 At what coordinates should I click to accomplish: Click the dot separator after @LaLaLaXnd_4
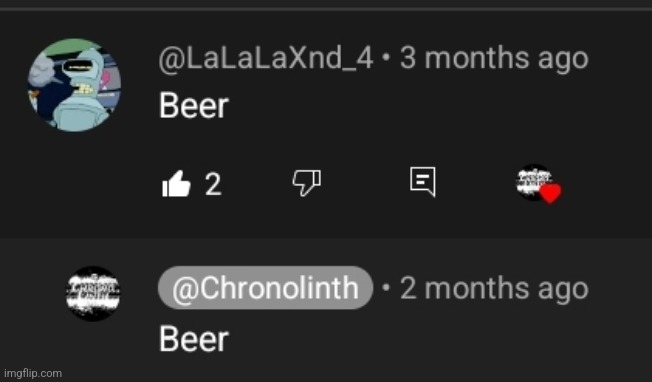[x=386, y=59]
